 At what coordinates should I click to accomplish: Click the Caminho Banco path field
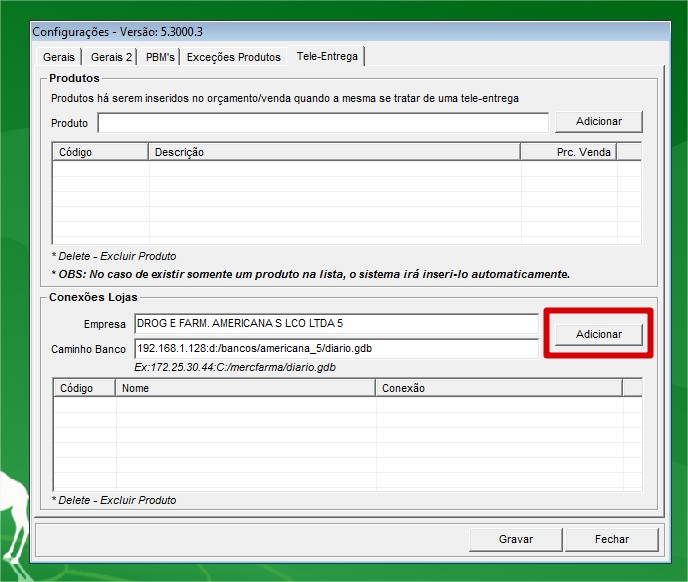[336, 349]
